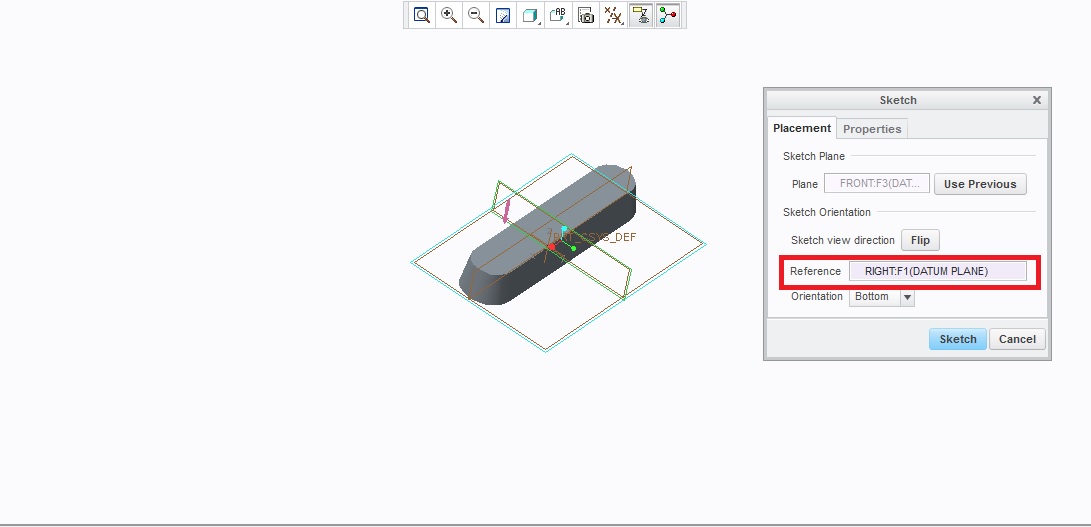Click the Use Previous button
The width and height of the screenshot is (1091, 527).
pos(980,184)
